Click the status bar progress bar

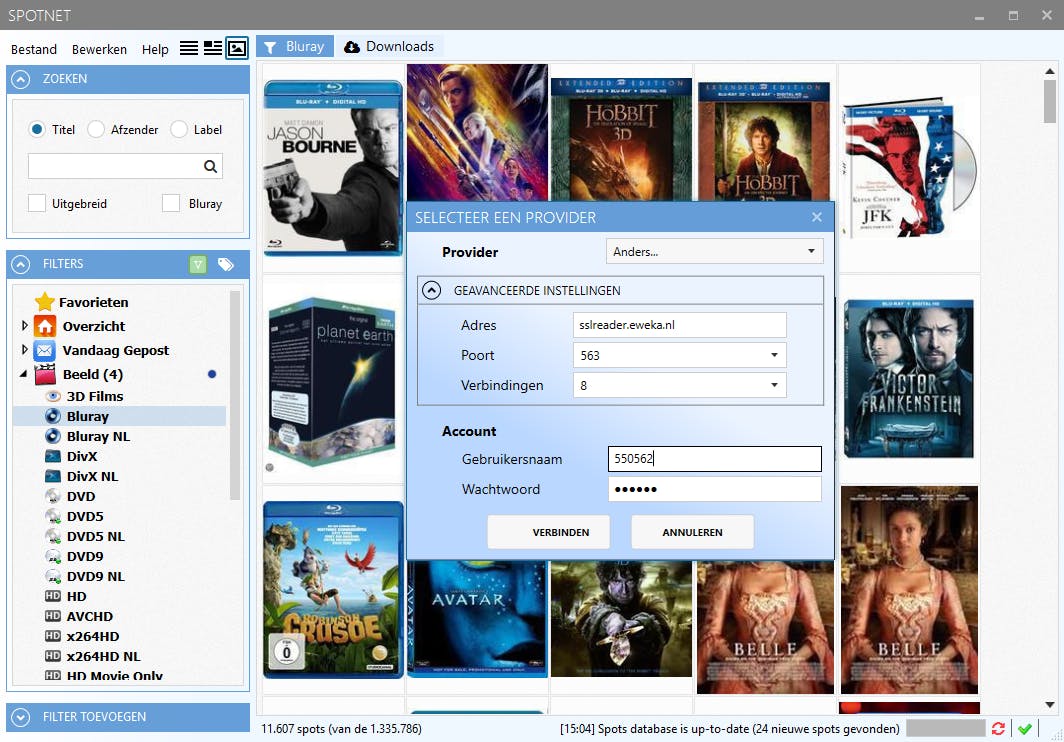945,728
